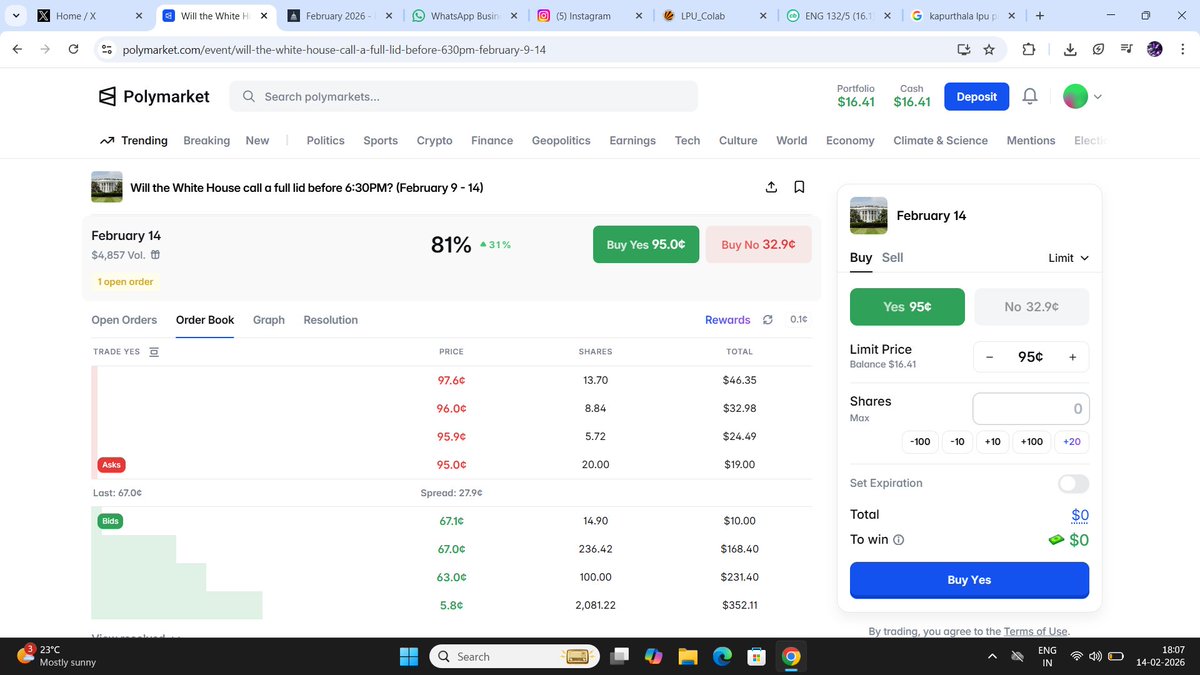The image size is (1200, 675).
Task: Select the Sell tab
Action: 892,257
